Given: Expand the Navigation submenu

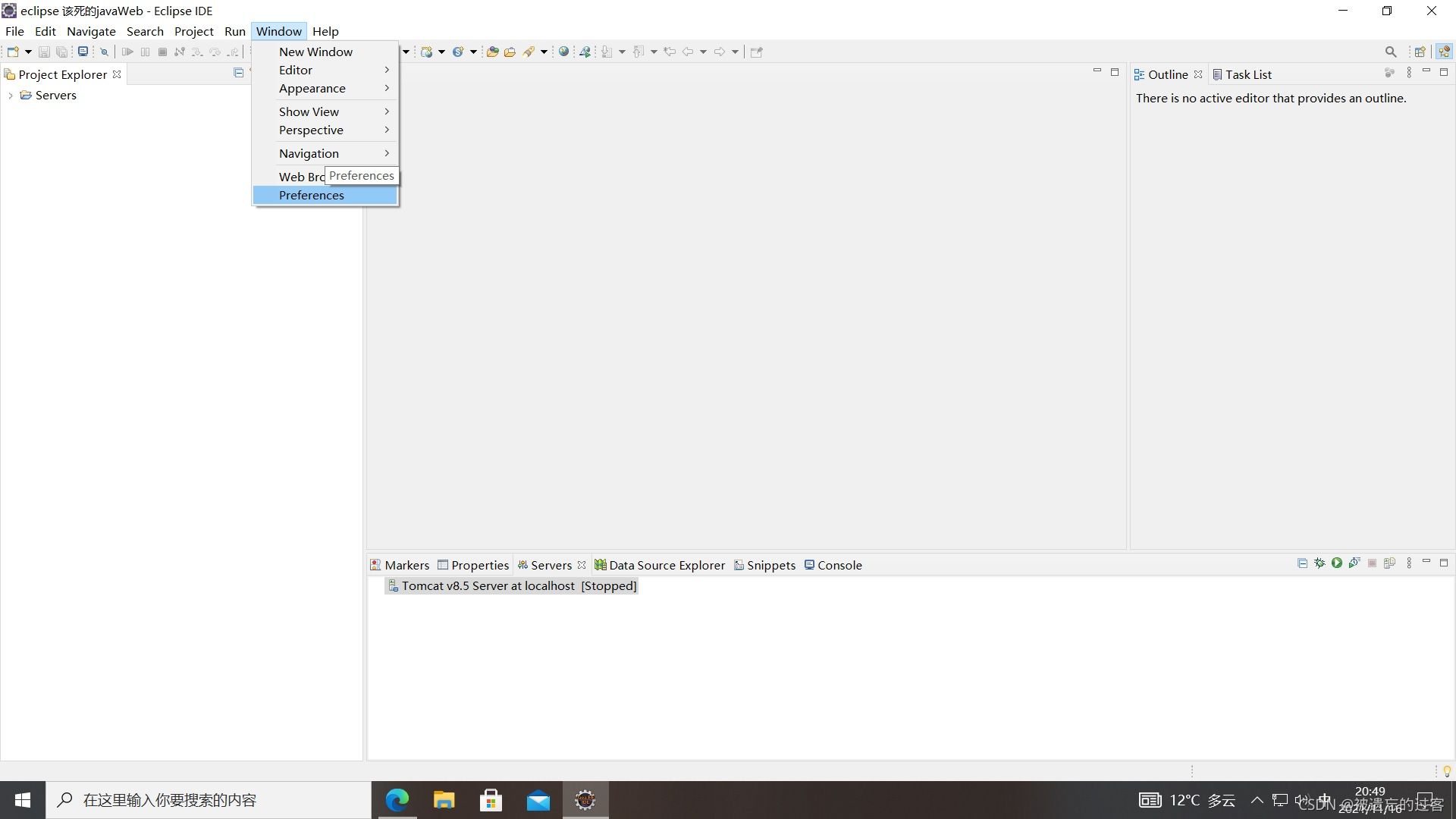Looking at the screenshot, I should pos(309,153).
